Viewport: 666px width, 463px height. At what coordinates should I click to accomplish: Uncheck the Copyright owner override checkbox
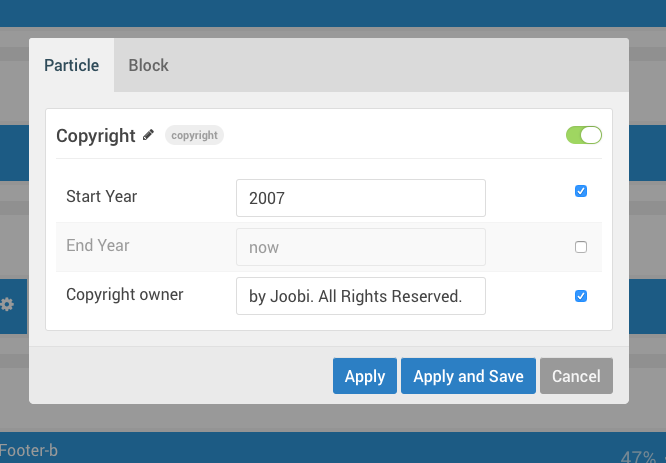click(x=581, y=296)
